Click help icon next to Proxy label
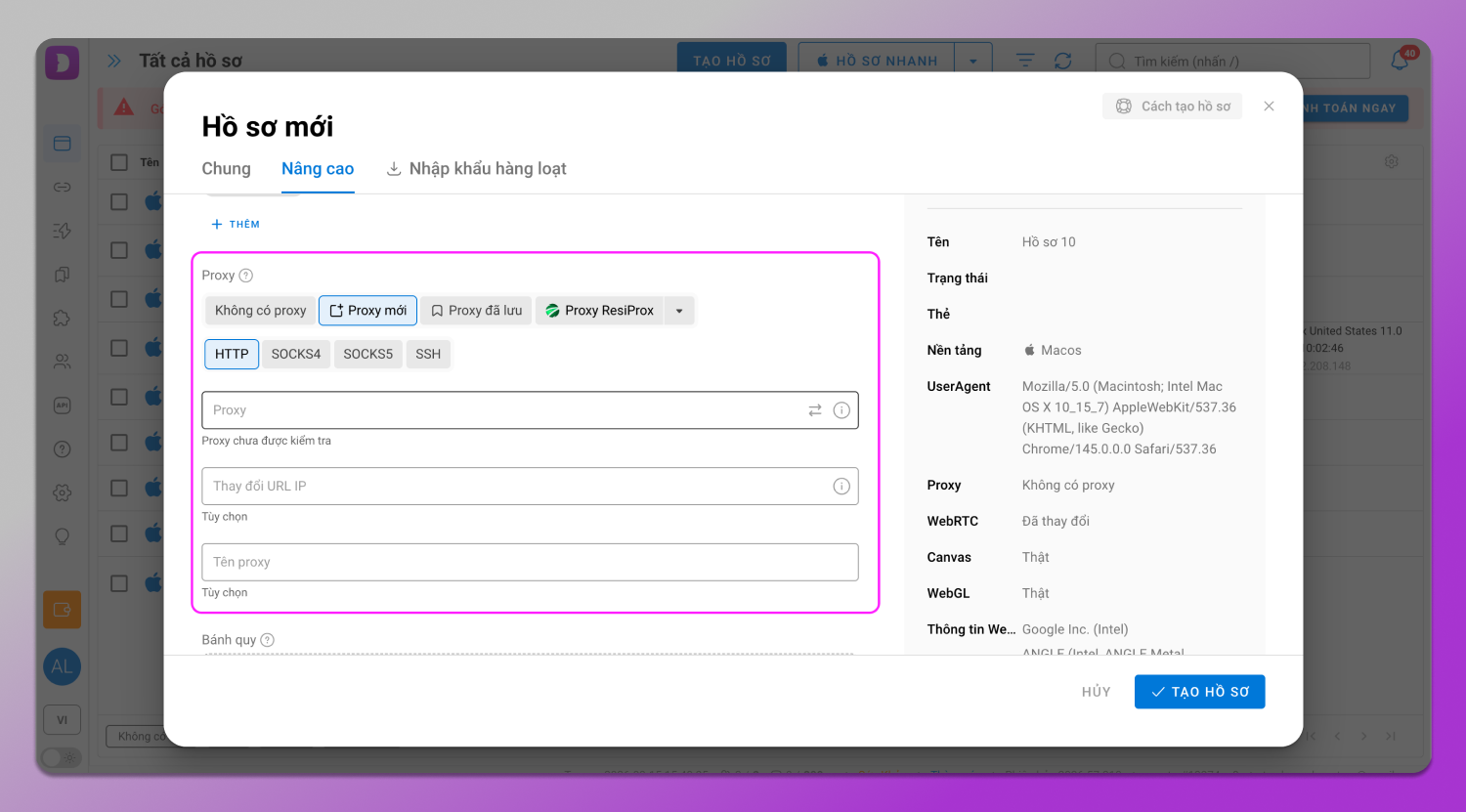1466x812 pixels. (246, 276)
